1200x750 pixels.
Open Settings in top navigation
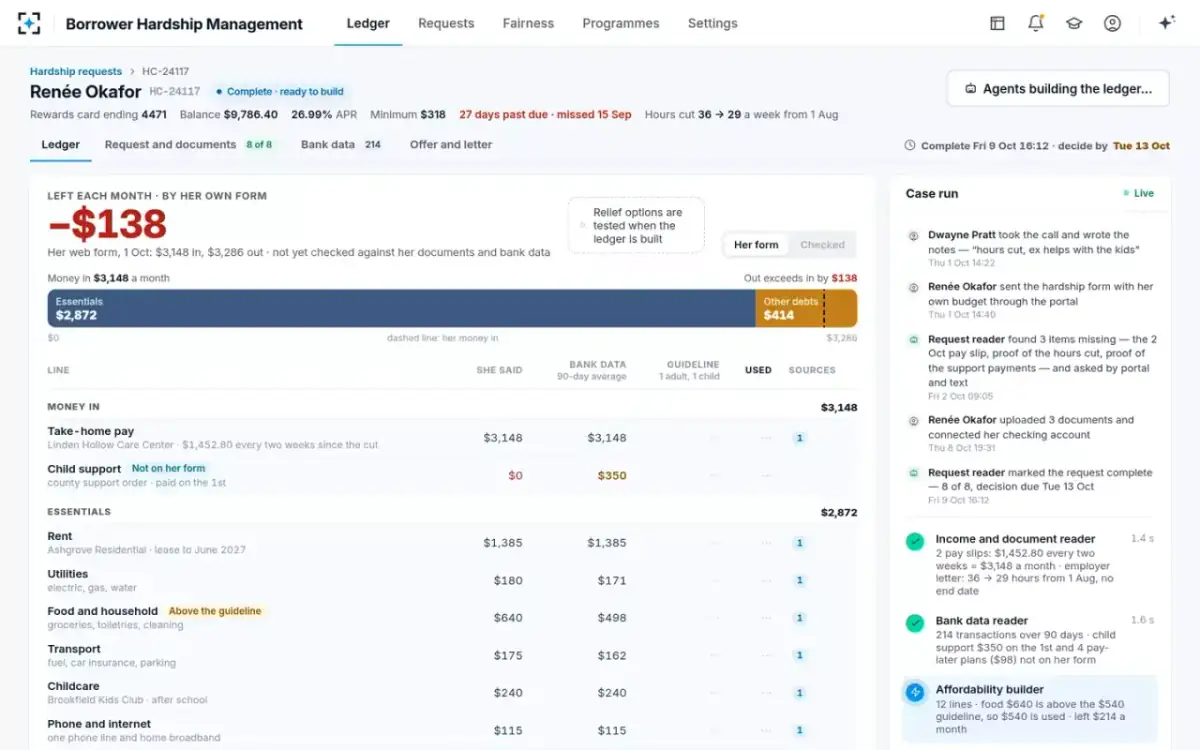(713, 23)
